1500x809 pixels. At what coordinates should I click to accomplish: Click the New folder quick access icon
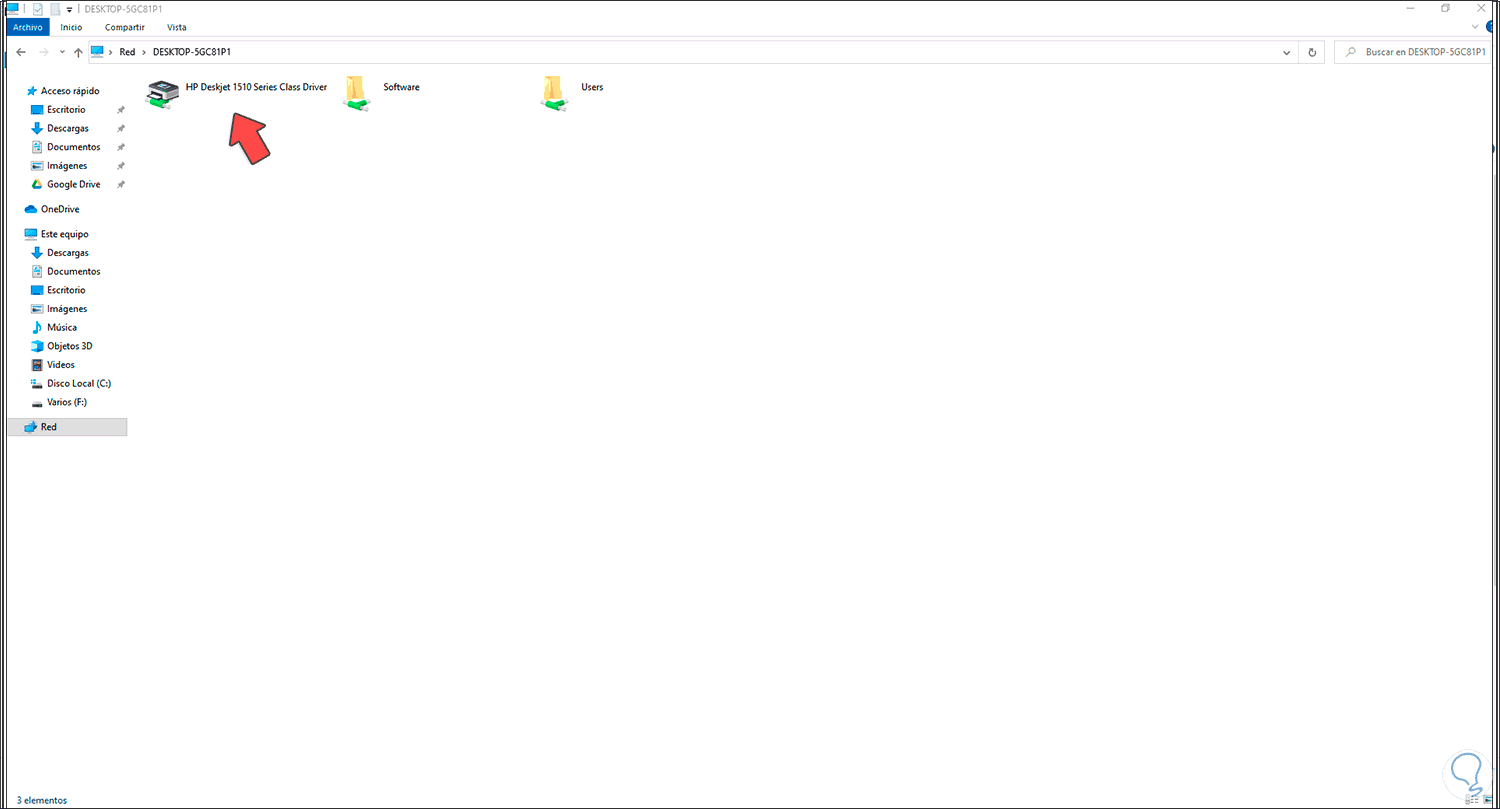click(57, 8)
